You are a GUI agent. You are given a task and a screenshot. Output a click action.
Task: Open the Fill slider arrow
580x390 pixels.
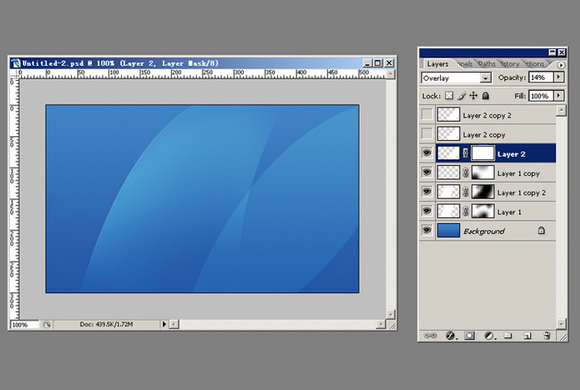pos(559,96)
